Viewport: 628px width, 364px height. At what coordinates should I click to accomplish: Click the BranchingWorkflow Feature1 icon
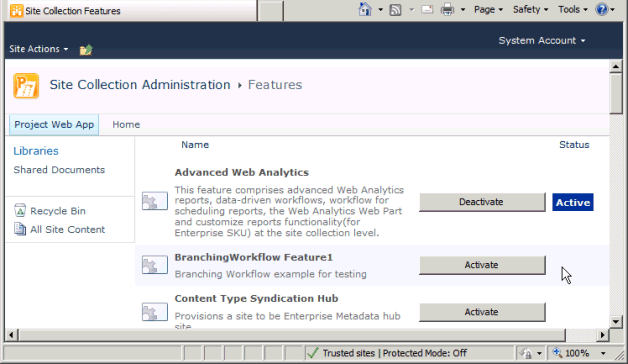[x=155, y=265]
